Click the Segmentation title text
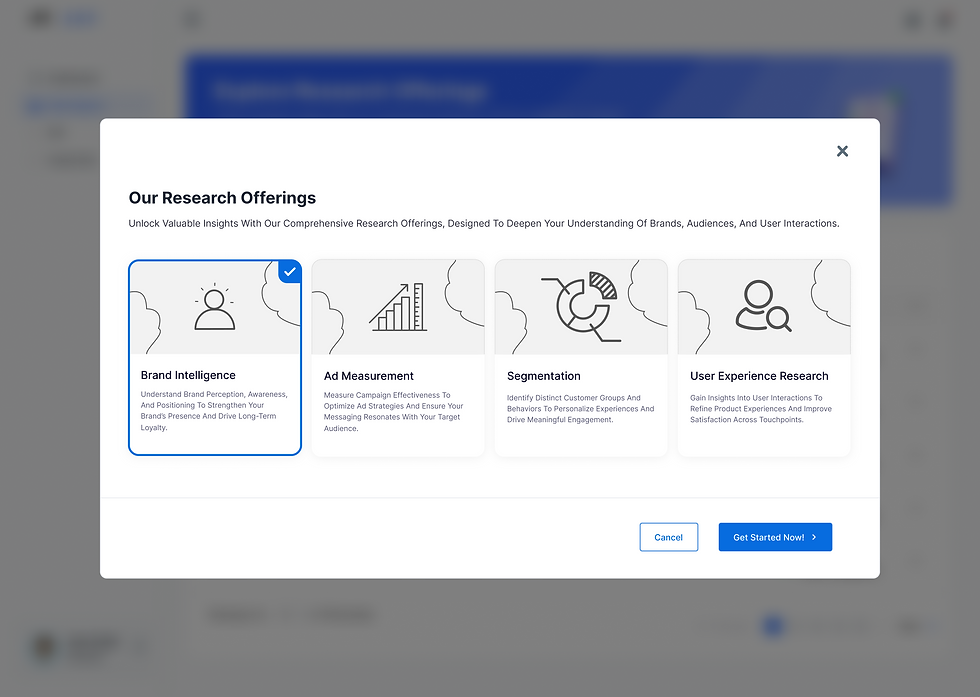The height and width of the screenshot is (697, 980). click(544, 376)
